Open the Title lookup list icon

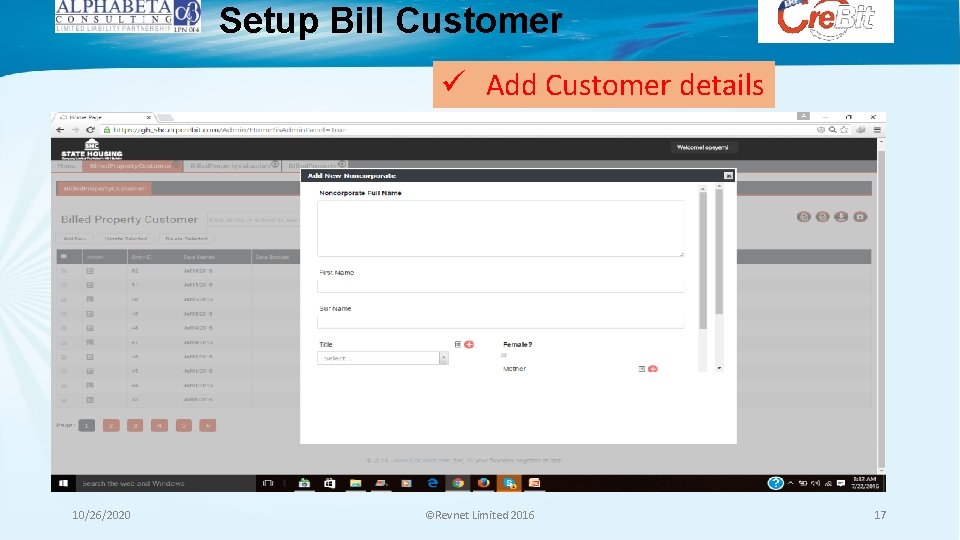(457, 345)
